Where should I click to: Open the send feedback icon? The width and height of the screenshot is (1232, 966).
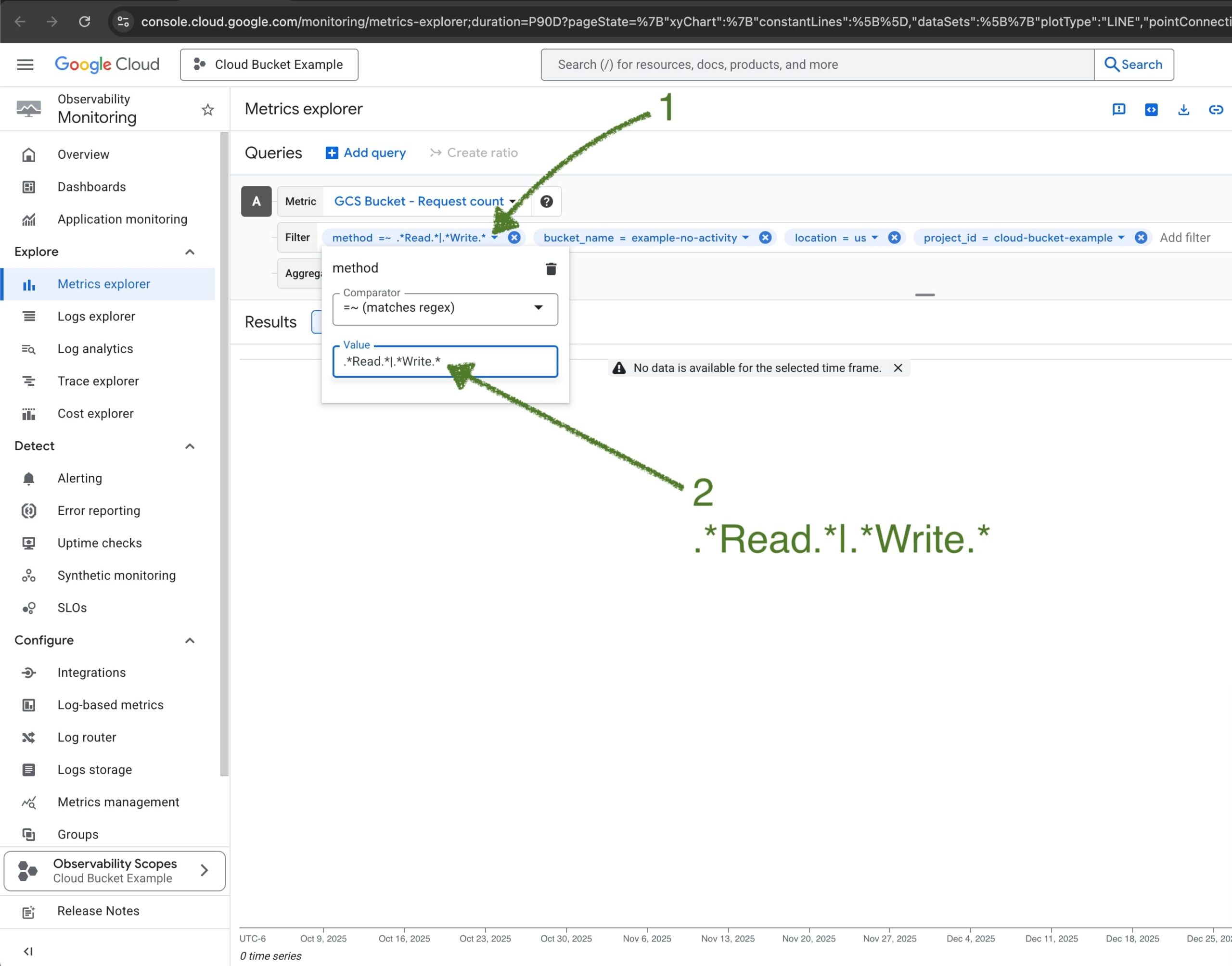point(1118,109)
